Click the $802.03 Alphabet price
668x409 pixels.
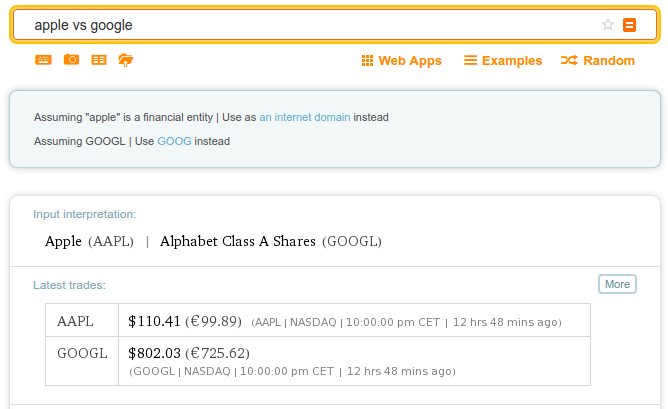pyautogui.click(x=154, y=353)
